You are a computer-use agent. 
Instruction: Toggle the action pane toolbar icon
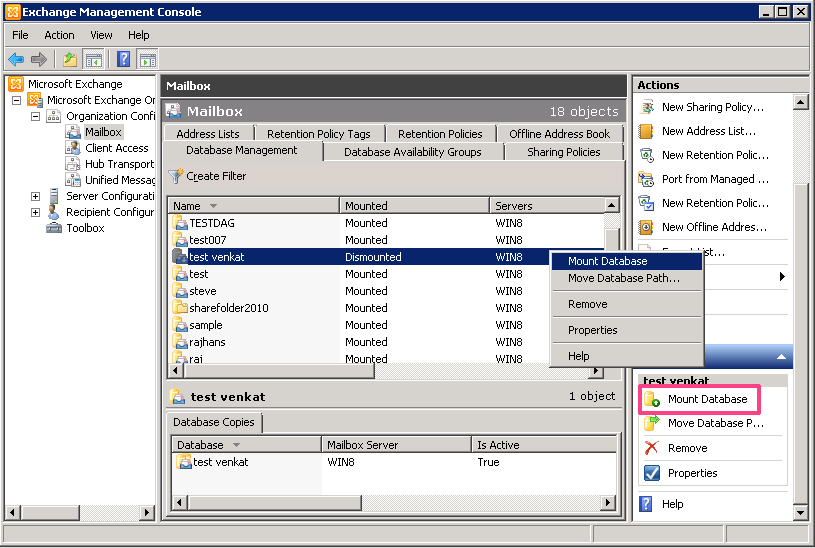pos(147,60)
